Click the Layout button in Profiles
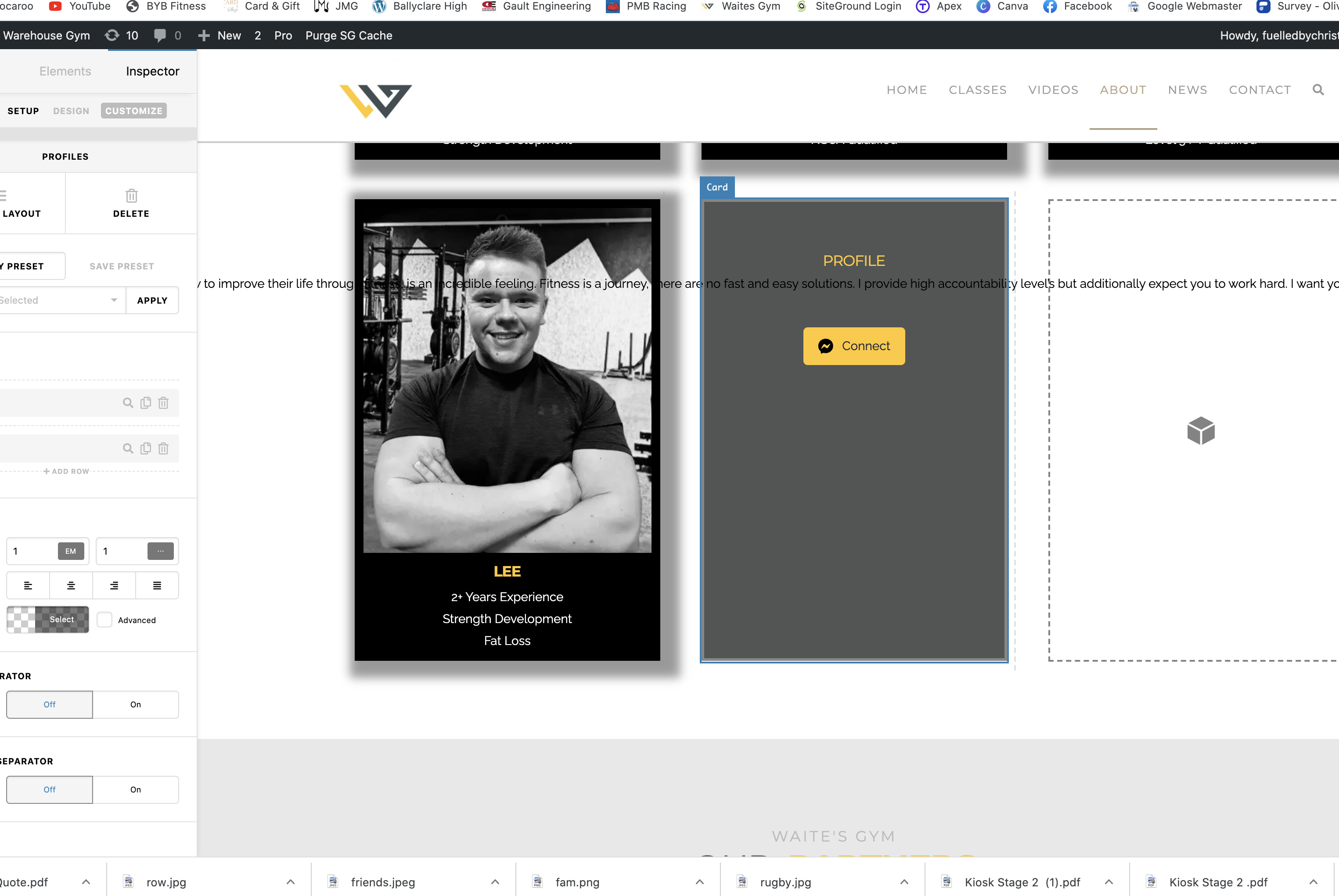Viewport: 1339px width, 896px height. 22,204
